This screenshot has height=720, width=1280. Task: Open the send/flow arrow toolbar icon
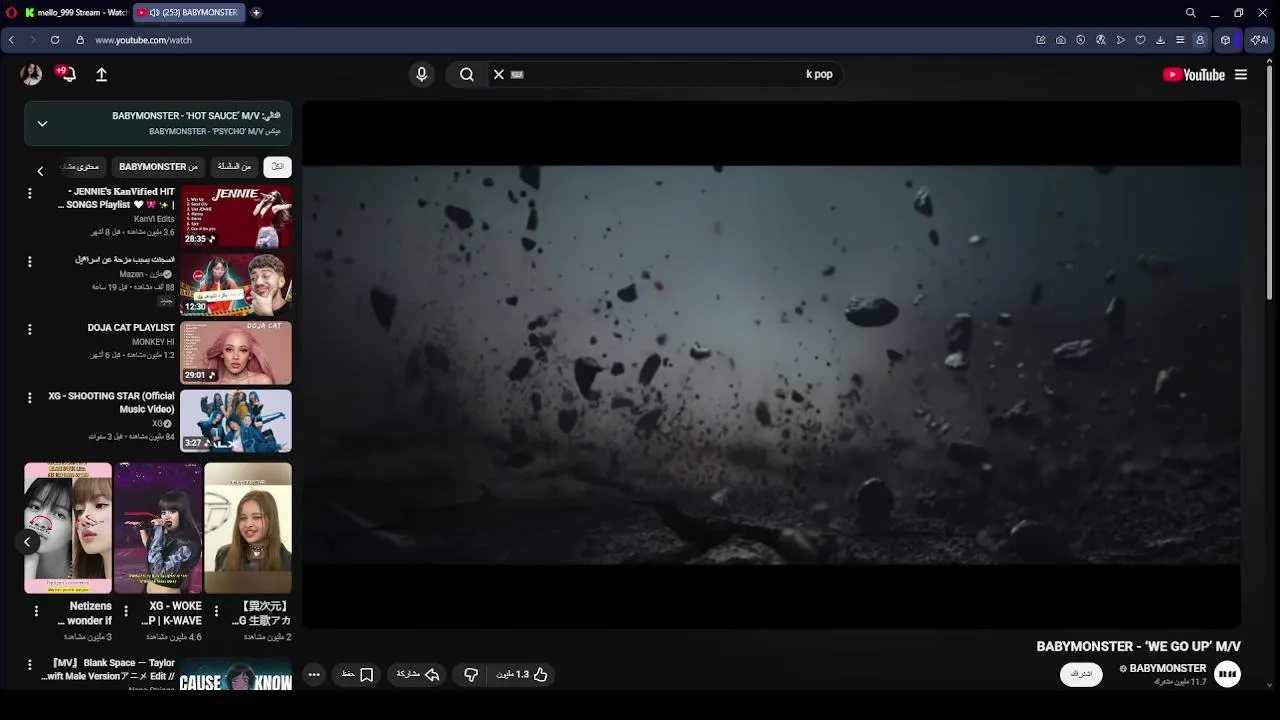pyautogui.click(x=1121, y=40)
